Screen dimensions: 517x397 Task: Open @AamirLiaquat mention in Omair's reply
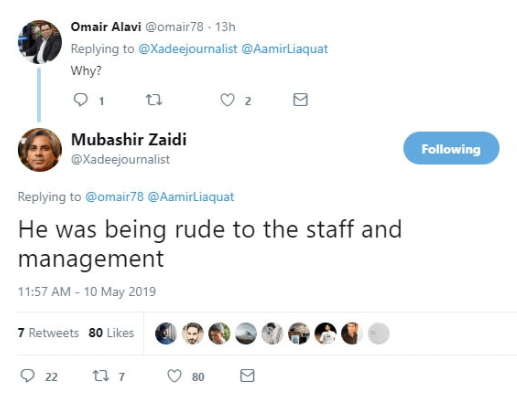tap(284, 49)
